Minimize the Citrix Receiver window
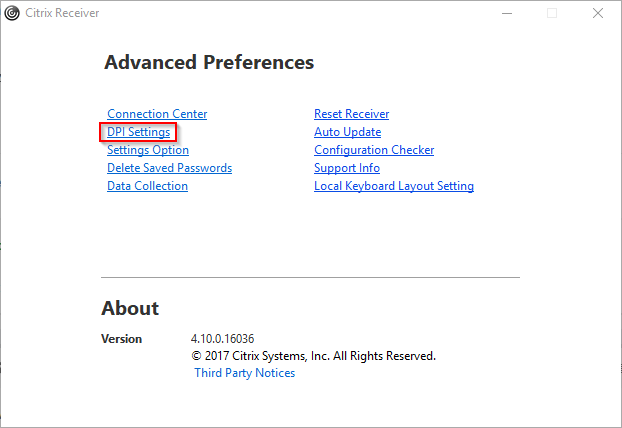This screenshot has width=622, height=428. pos(507,13)
